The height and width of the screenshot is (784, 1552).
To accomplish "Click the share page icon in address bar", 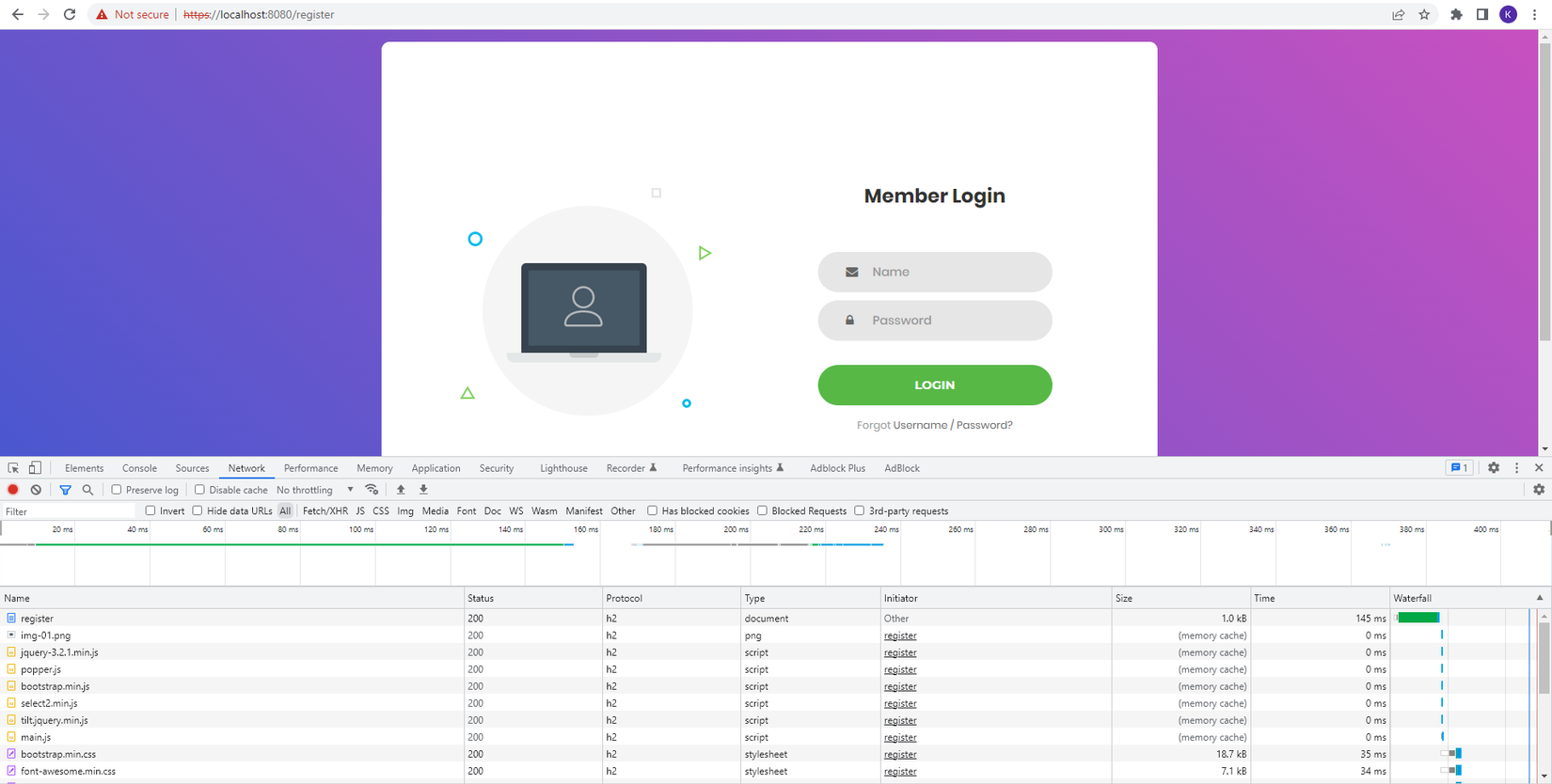I will click(1399, 14).
